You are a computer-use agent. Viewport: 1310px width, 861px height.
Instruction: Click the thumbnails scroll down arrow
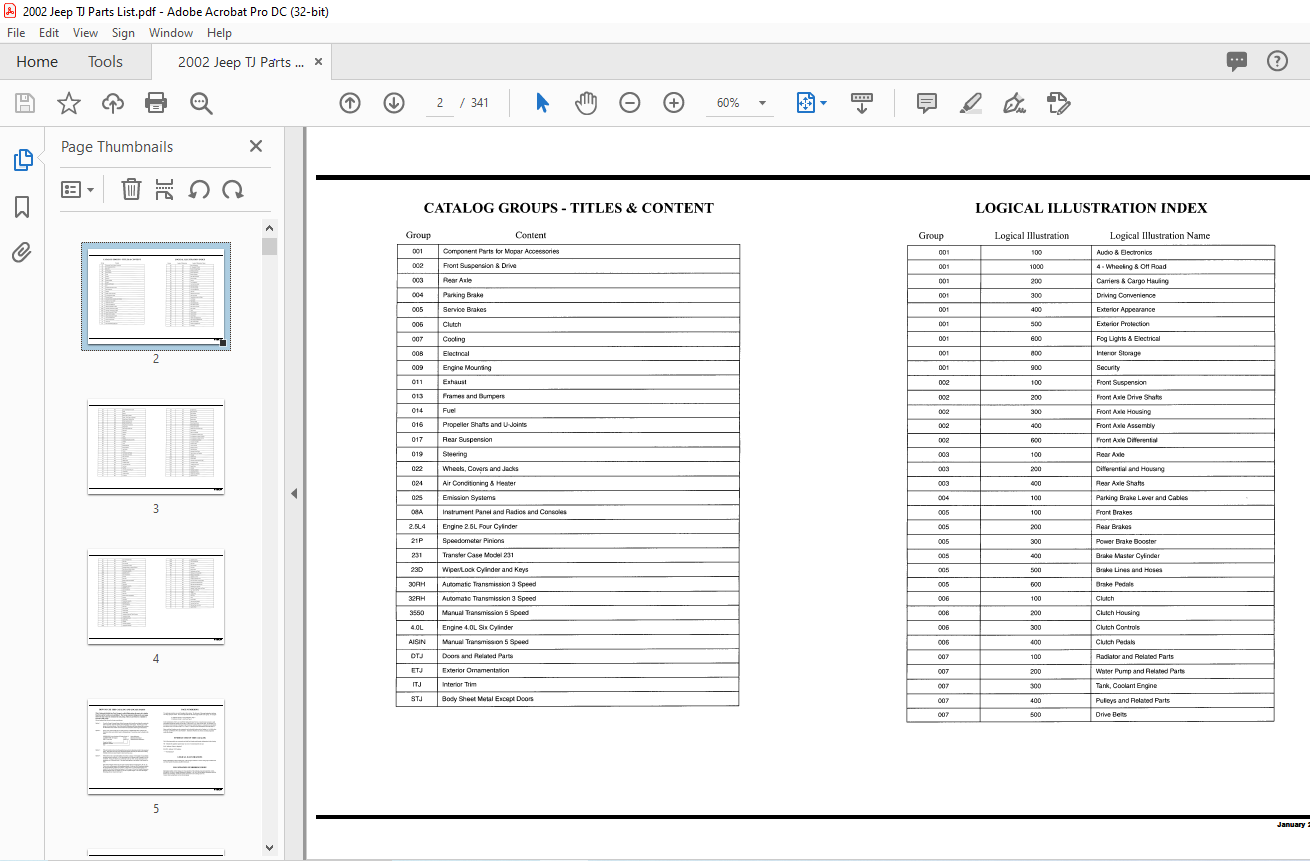tap(269, 848)
